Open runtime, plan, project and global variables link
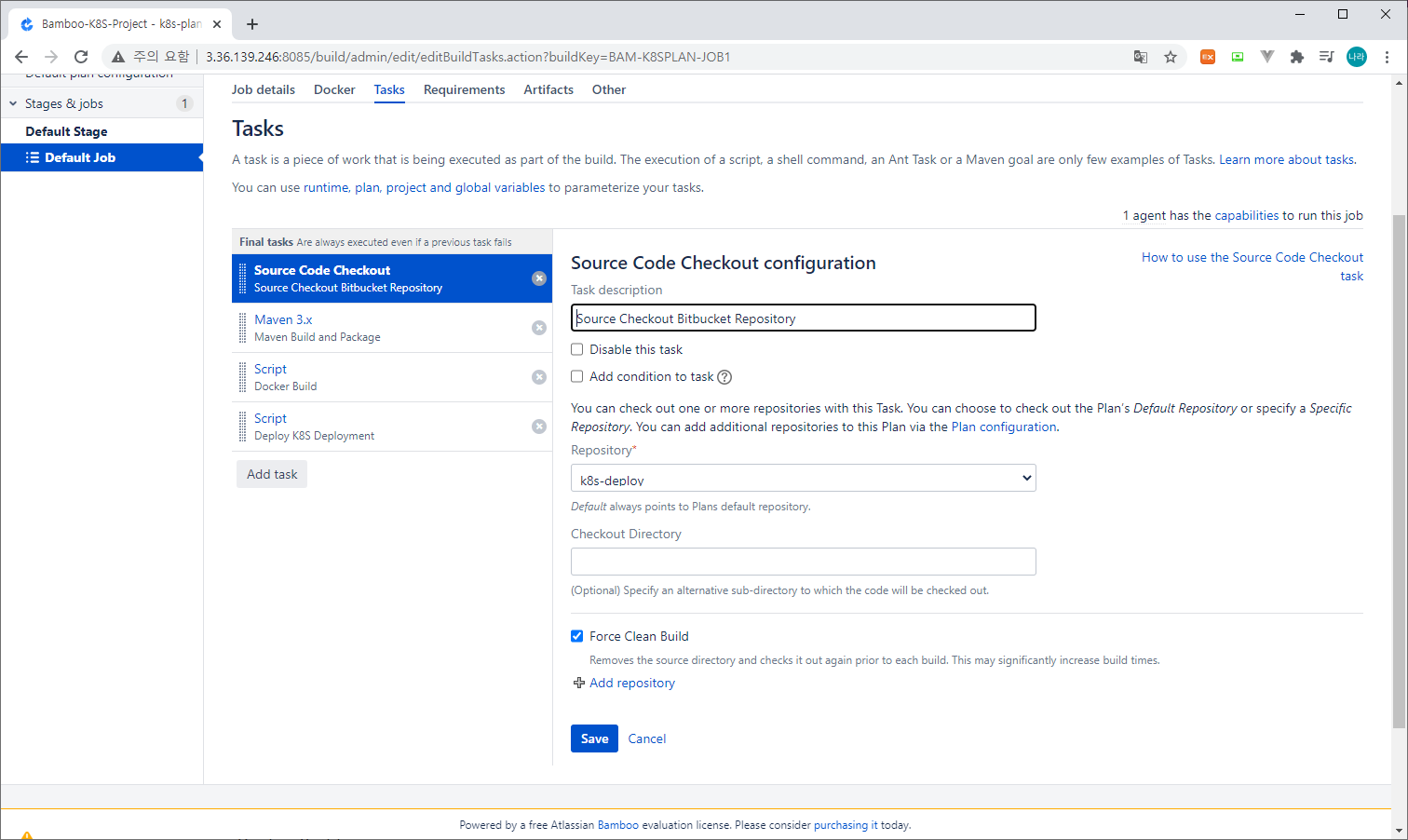The image size is (1408, 840). 425,187
